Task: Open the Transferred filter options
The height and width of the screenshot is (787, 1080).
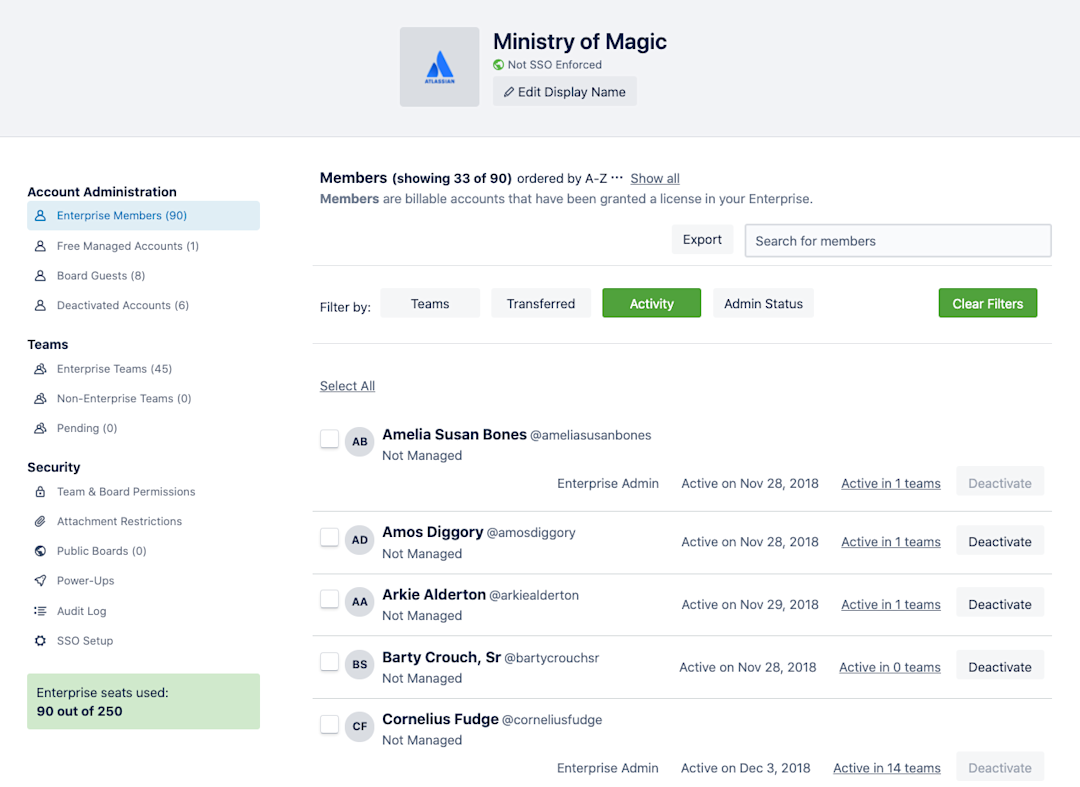Action: (x=540, y=303)
